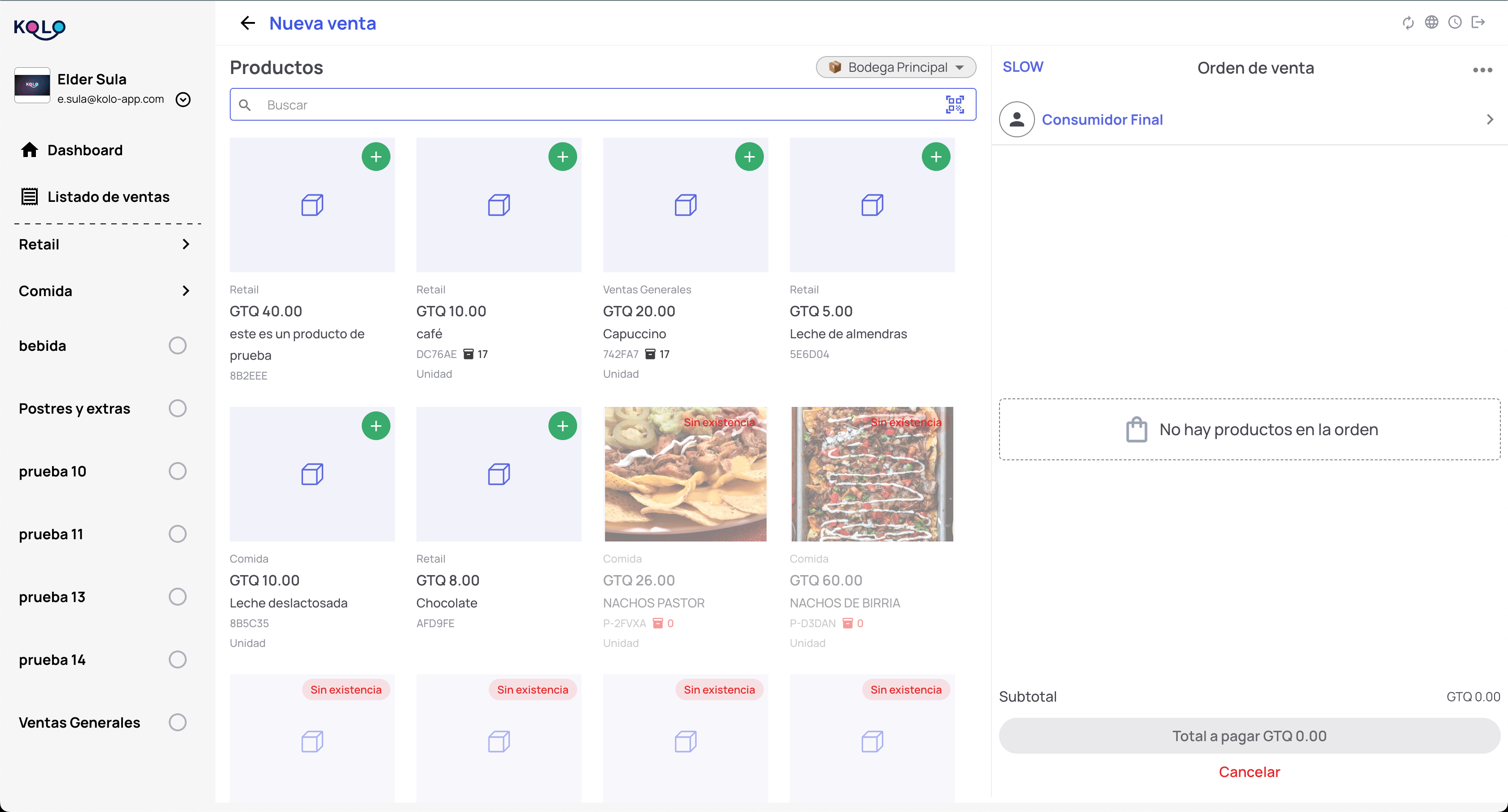The width and height of the screenshot is (1508, 812).
Task: Click the Elder Sula profile thumbnail
Action: pyautogui.click(x=32, y=85)
